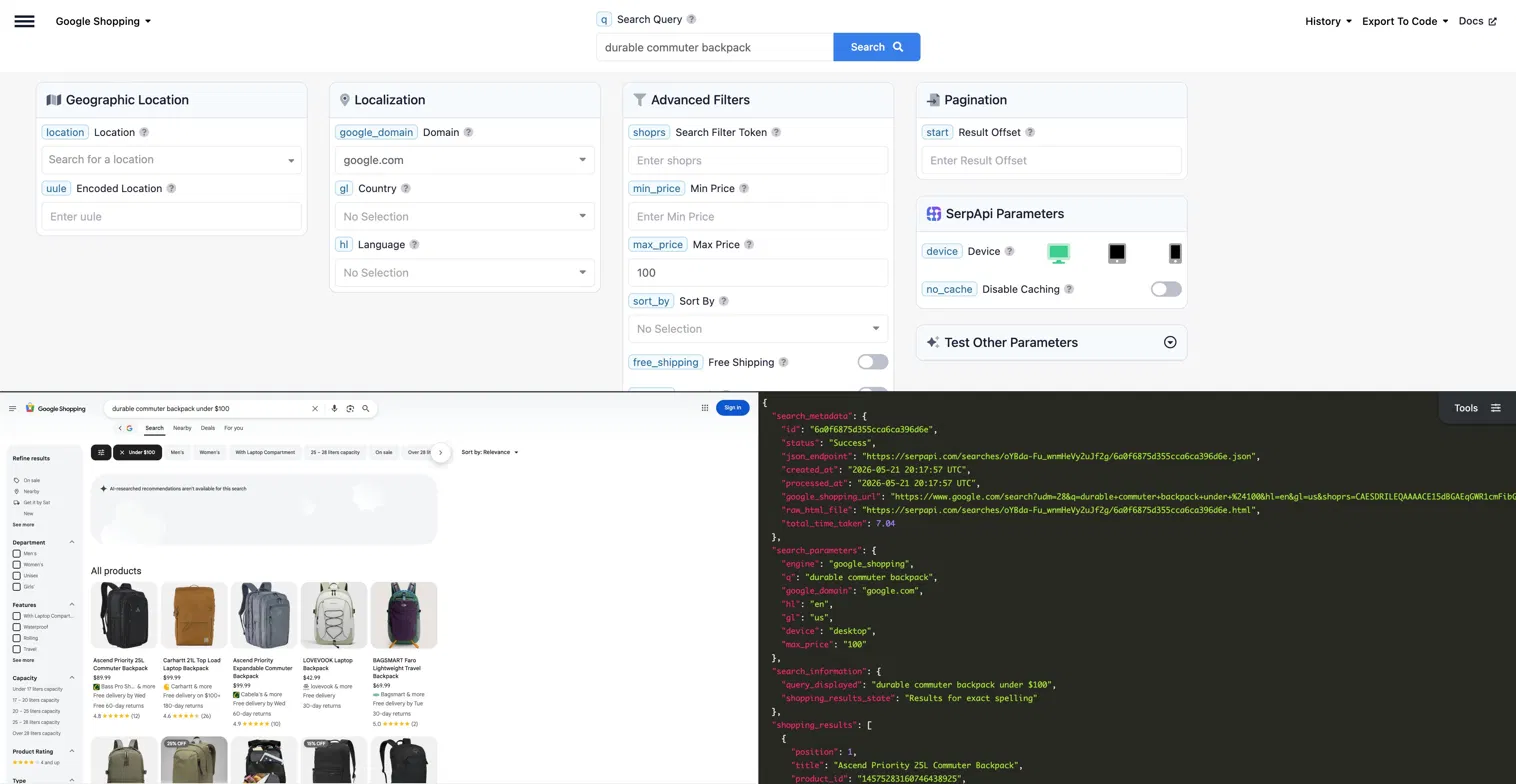Check the Waterproof feature checkbox

(x=17, y=627)
